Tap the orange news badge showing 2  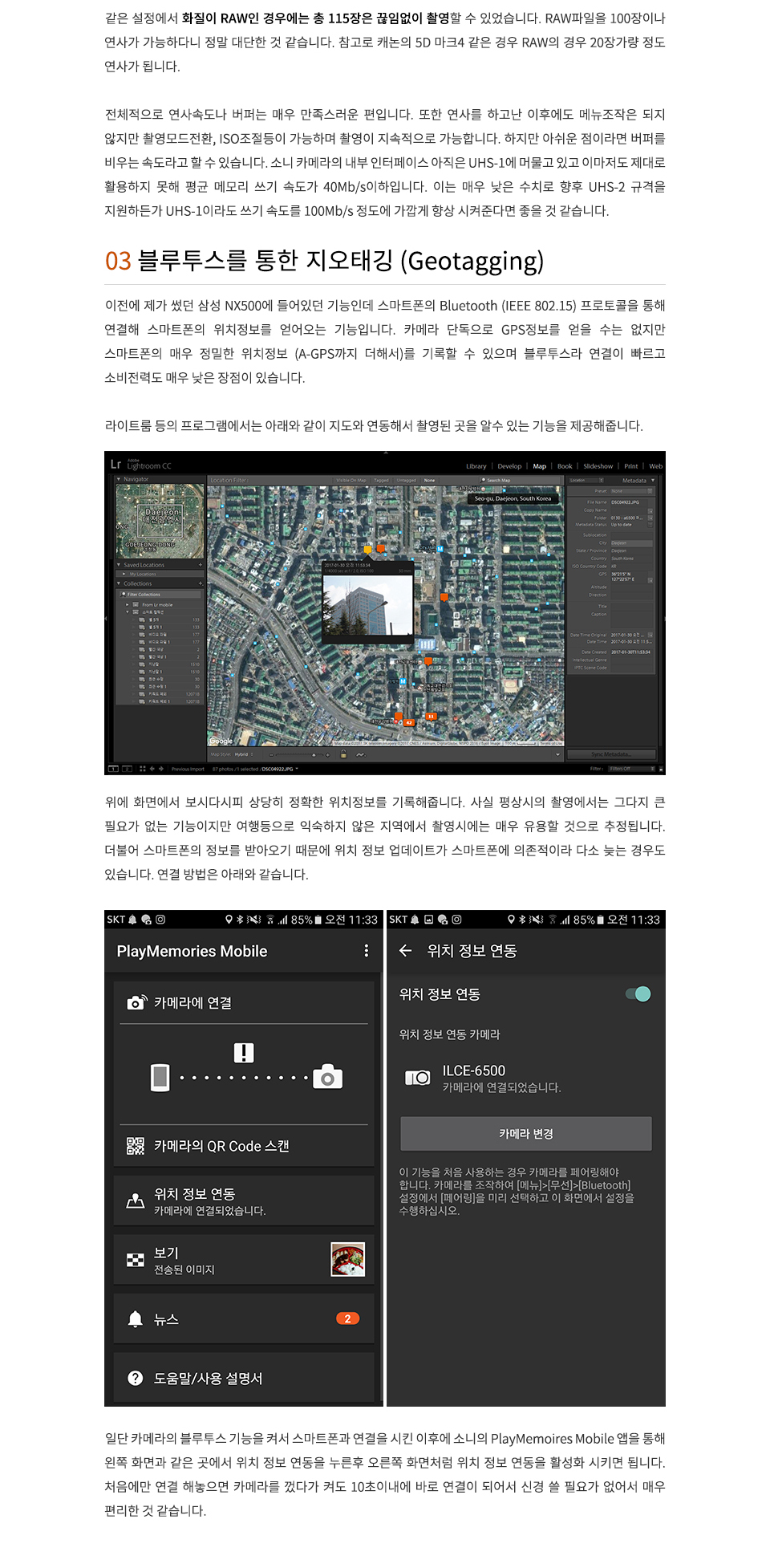point(347,1318)
